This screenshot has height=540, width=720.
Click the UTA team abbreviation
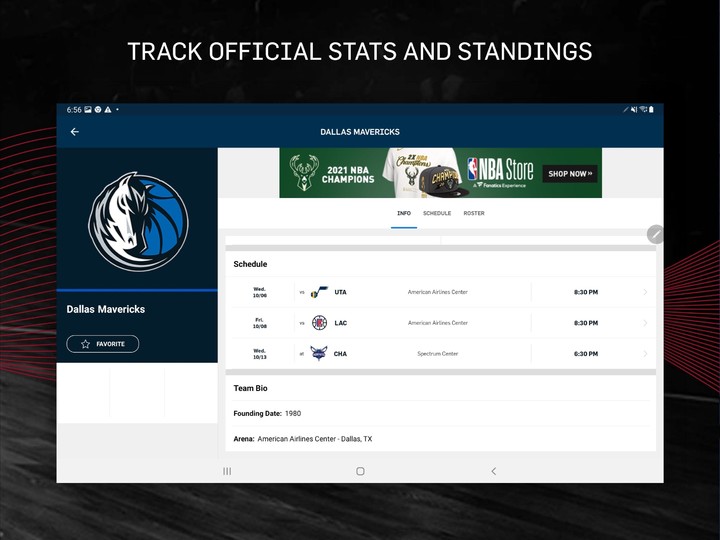[340, 292]
